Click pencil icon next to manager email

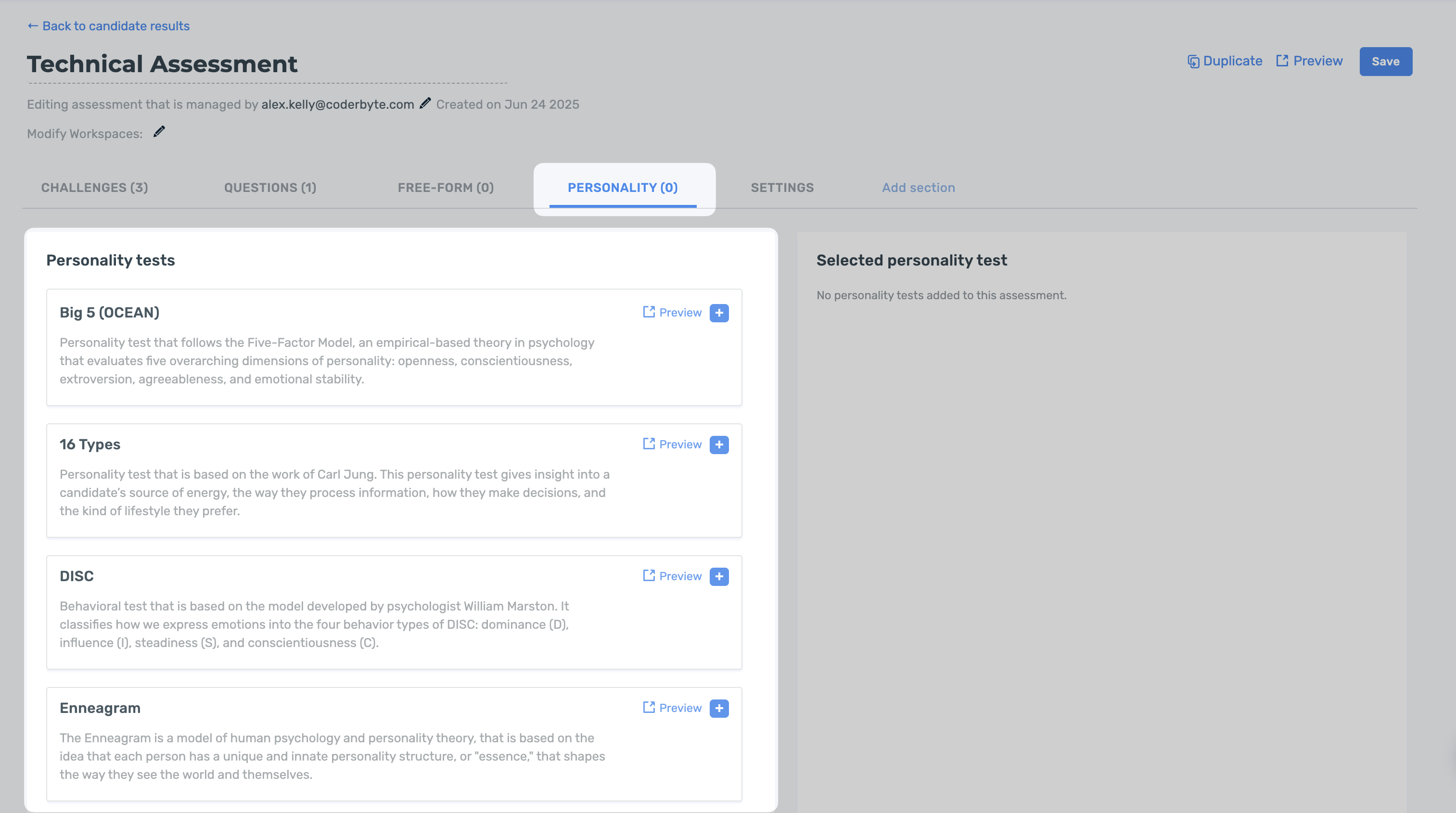[x=425, y=103]
